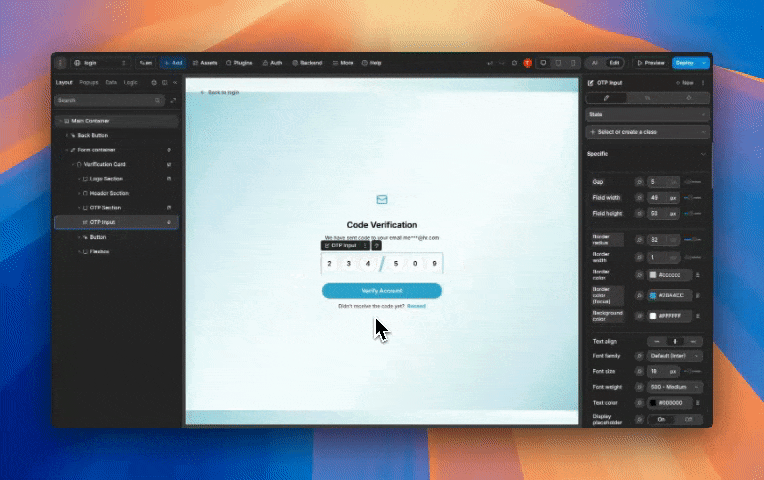Open the login page selector dropdown
764x480 pixels.
(100, 63)
